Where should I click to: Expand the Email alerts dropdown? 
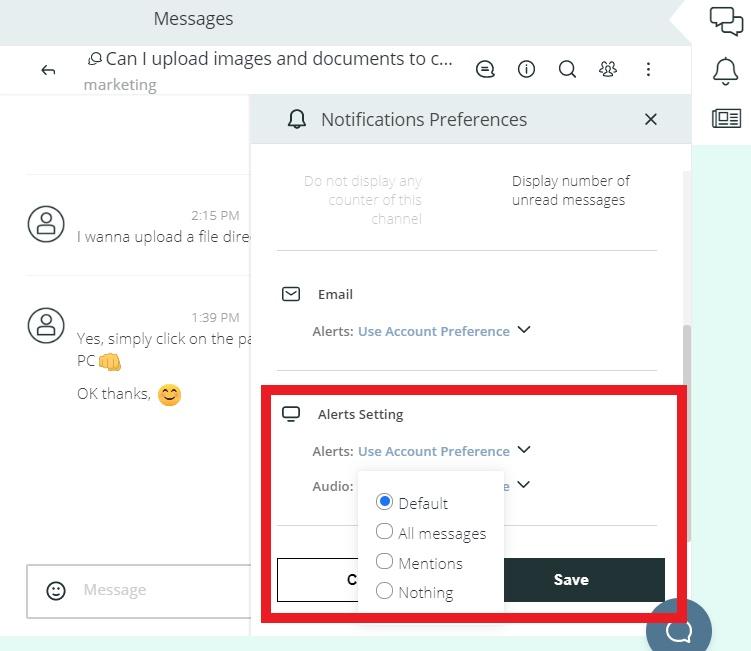click(523, 330)
